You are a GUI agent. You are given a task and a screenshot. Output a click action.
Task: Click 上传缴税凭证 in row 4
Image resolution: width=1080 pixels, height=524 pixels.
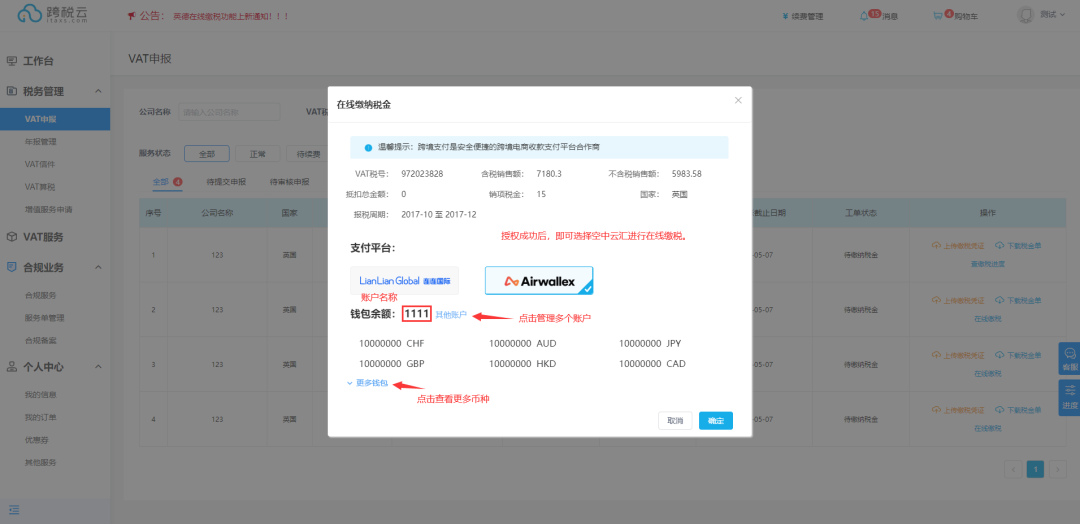tap(958, 410)
